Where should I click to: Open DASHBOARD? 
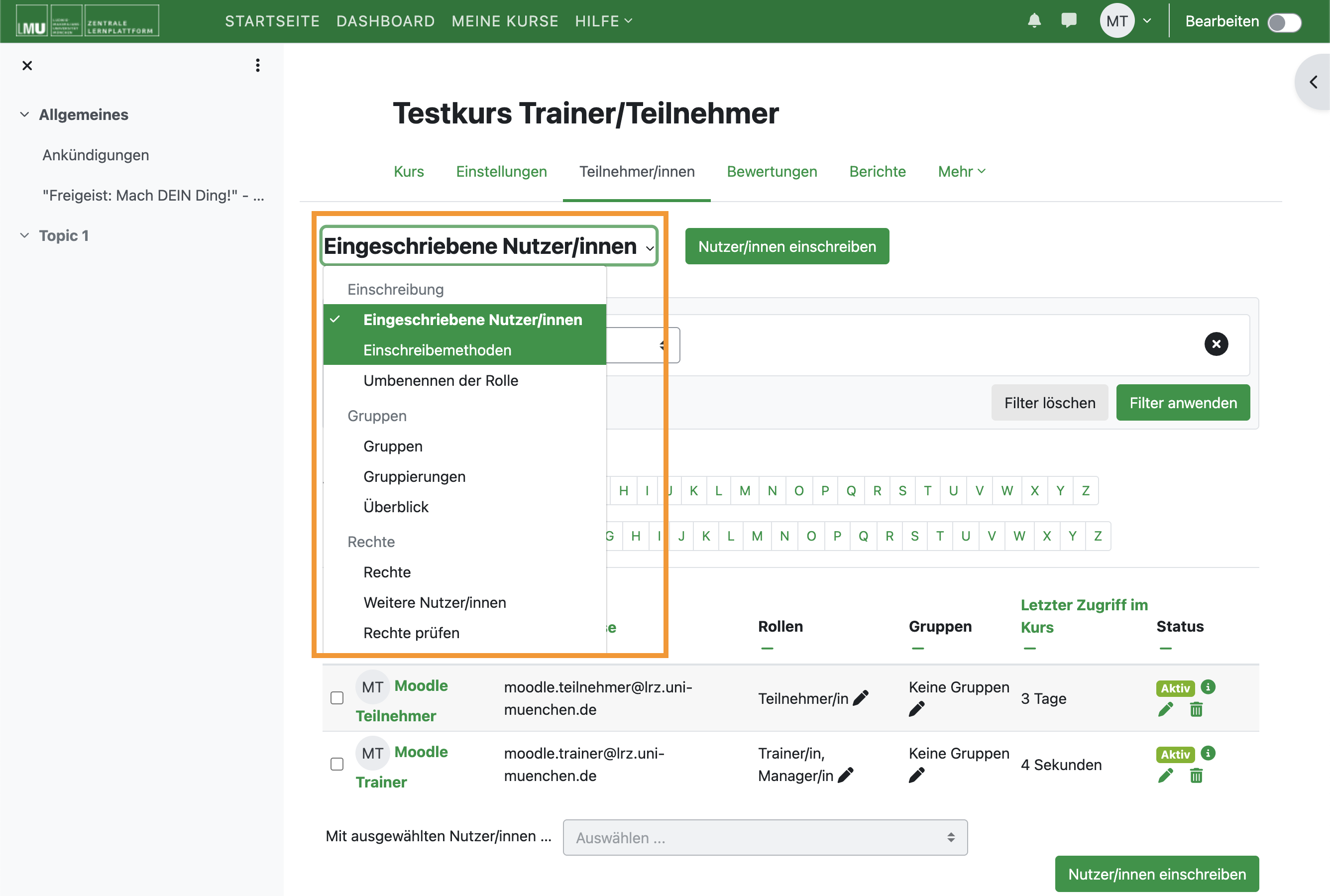coord(386,21)
